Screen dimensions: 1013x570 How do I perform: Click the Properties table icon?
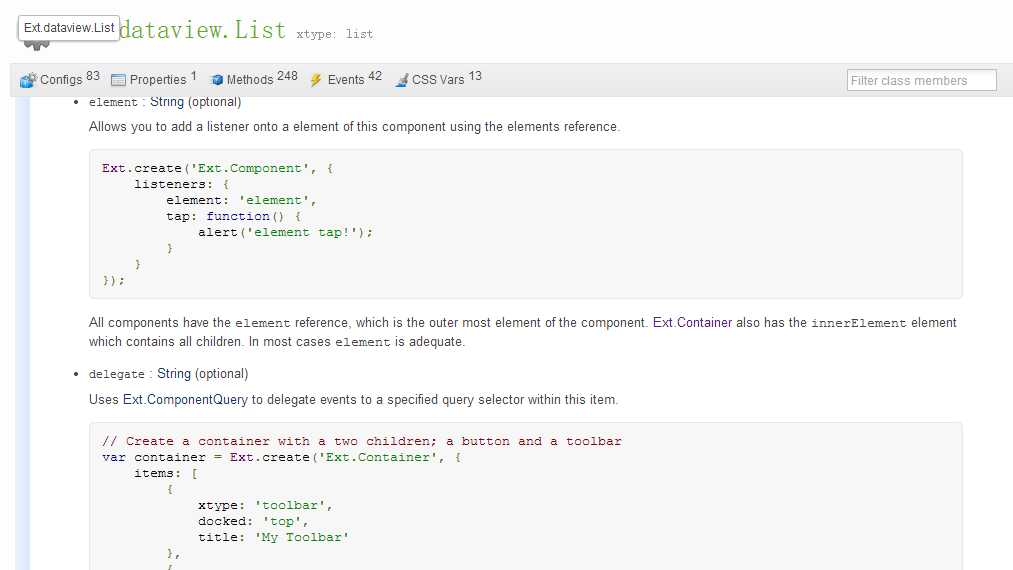tap(118, 80)
